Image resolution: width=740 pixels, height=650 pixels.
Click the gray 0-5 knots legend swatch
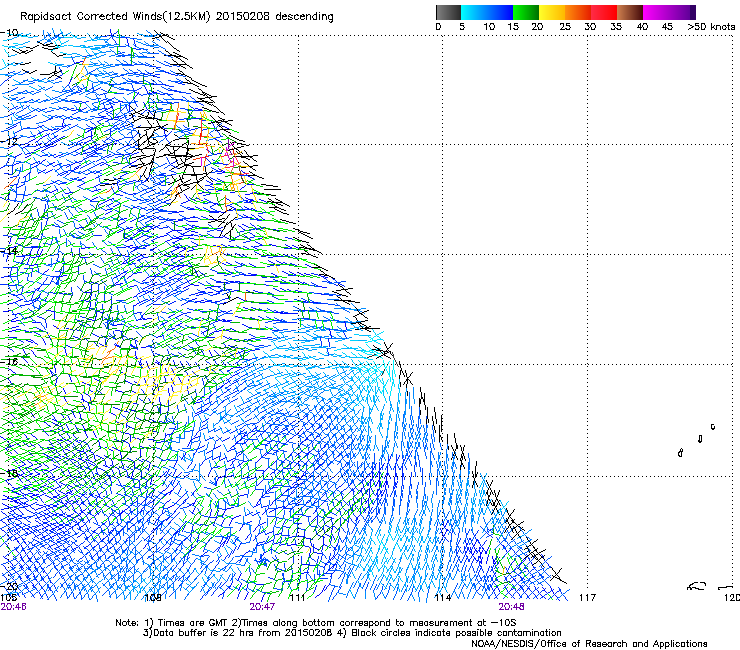pos(448,12)
